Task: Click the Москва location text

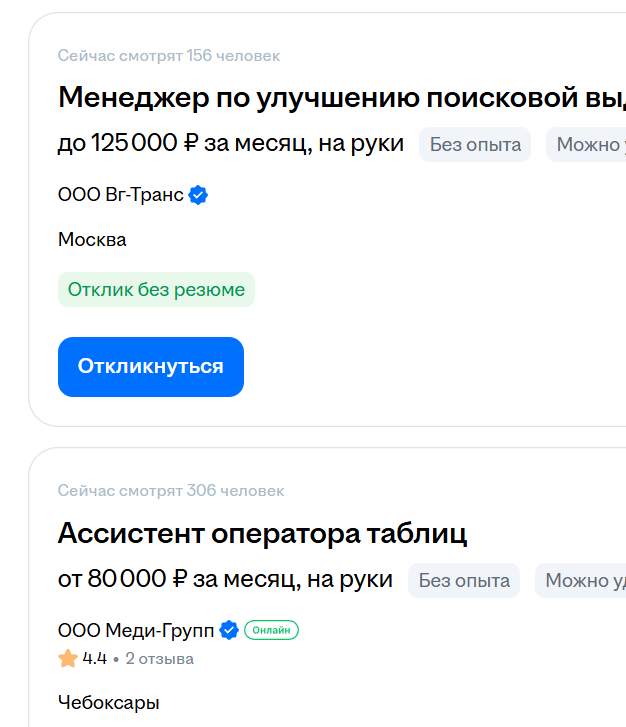Action: 92,240
